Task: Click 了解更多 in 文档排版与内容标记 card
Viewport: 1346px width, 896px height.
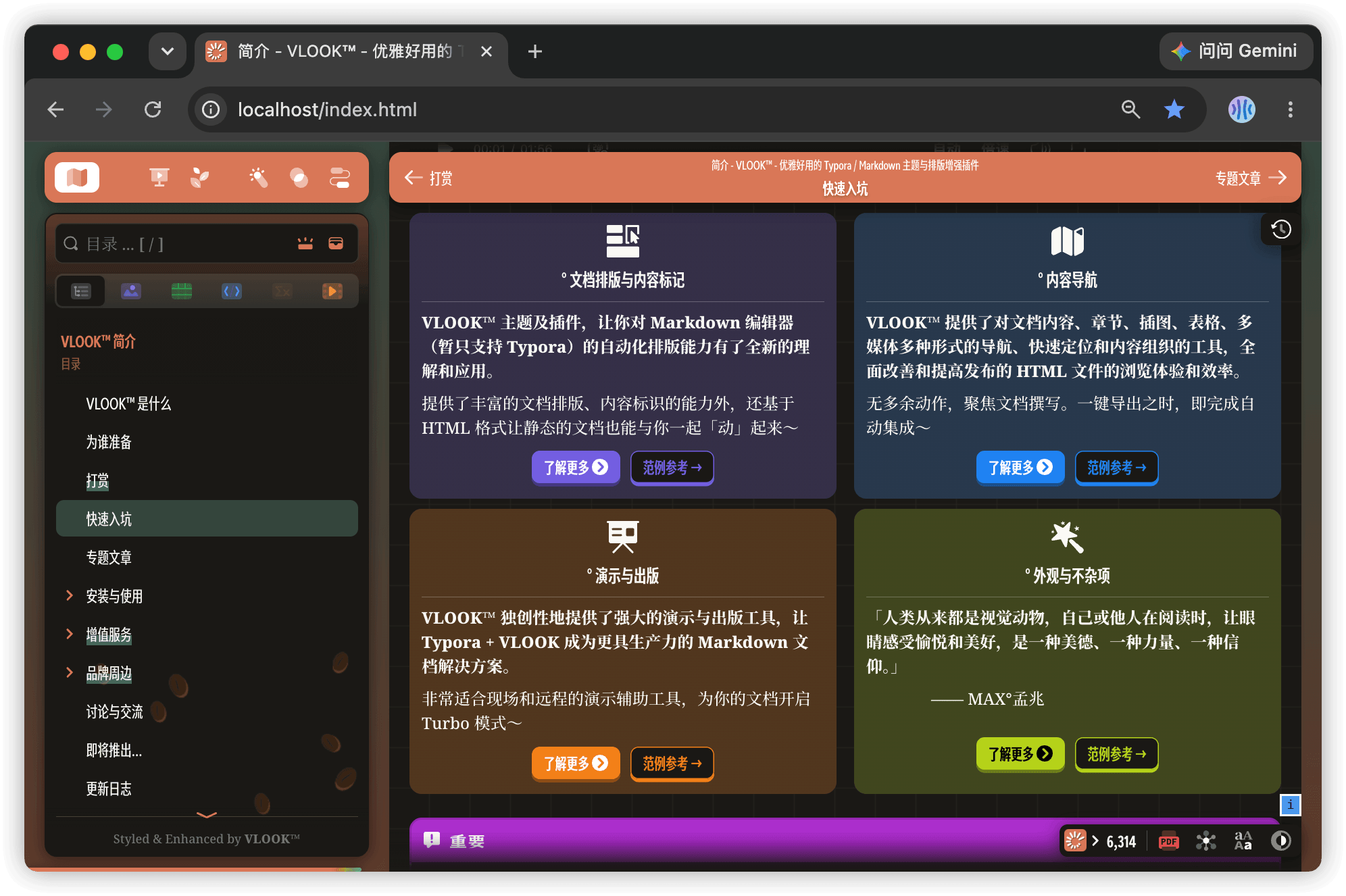Action: tap(576, 468)
